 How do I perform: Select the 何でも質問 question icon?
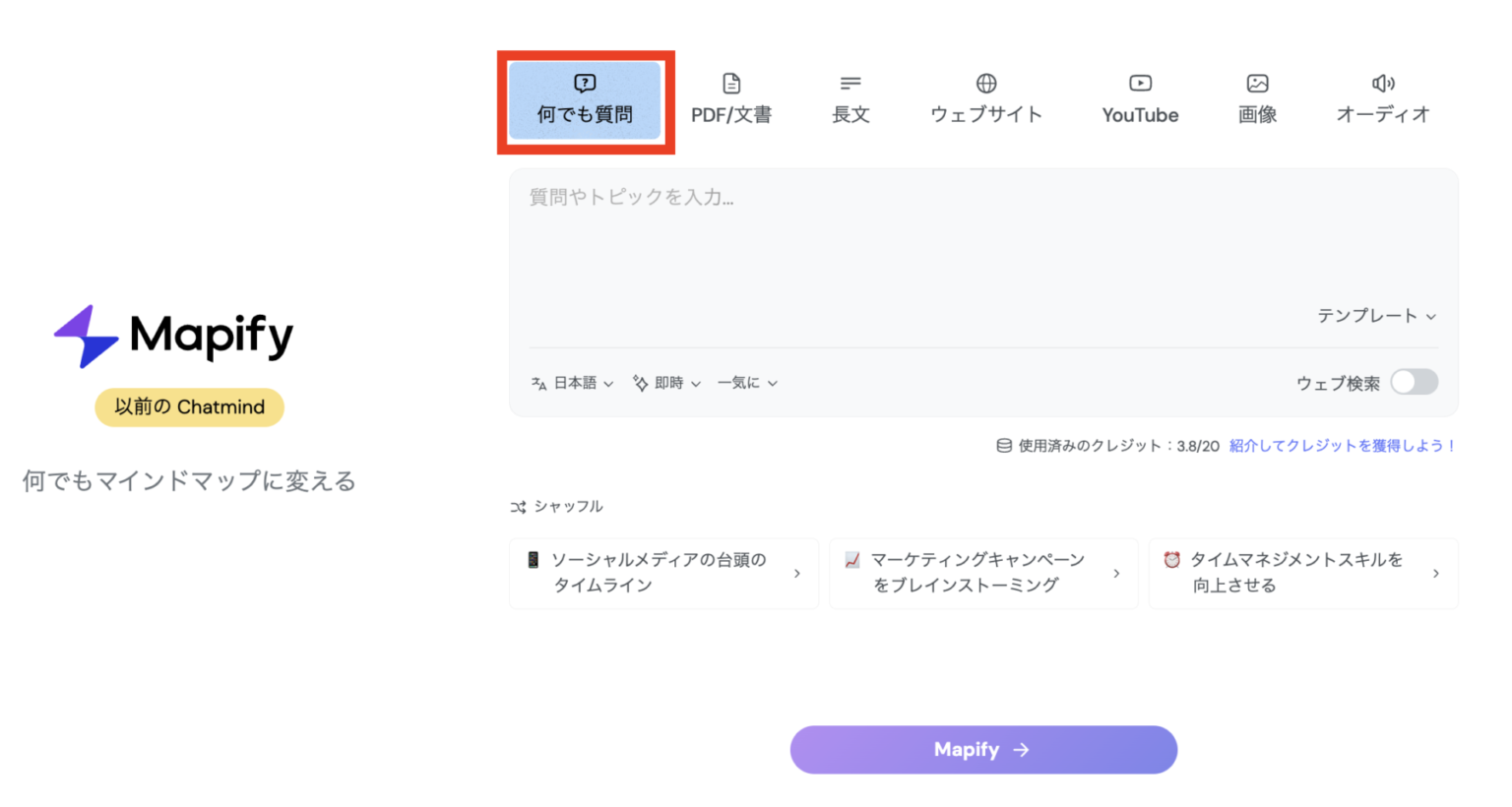coord(586,83)
